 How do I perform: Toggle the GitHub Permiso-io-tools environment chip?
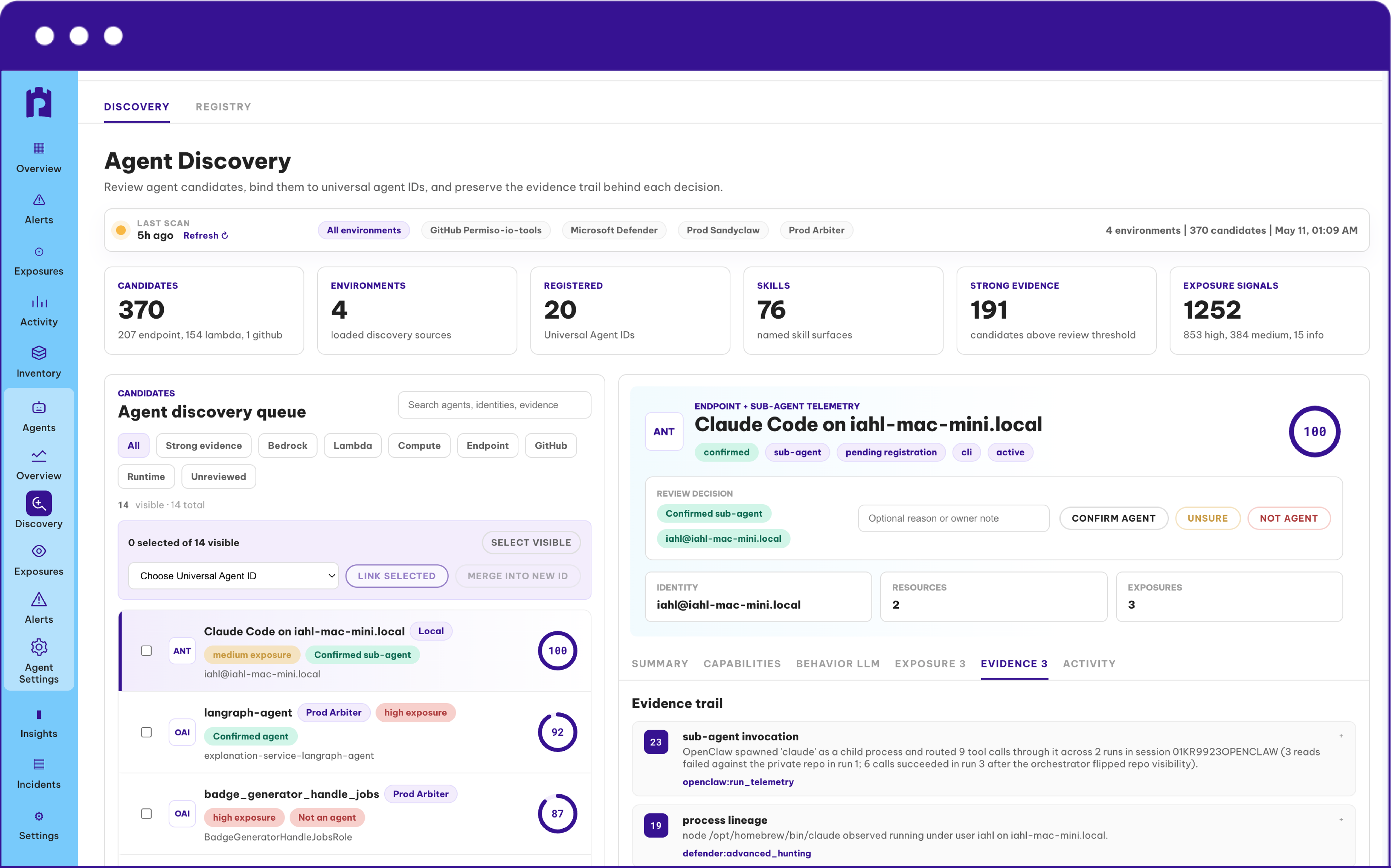coord(486,230)
